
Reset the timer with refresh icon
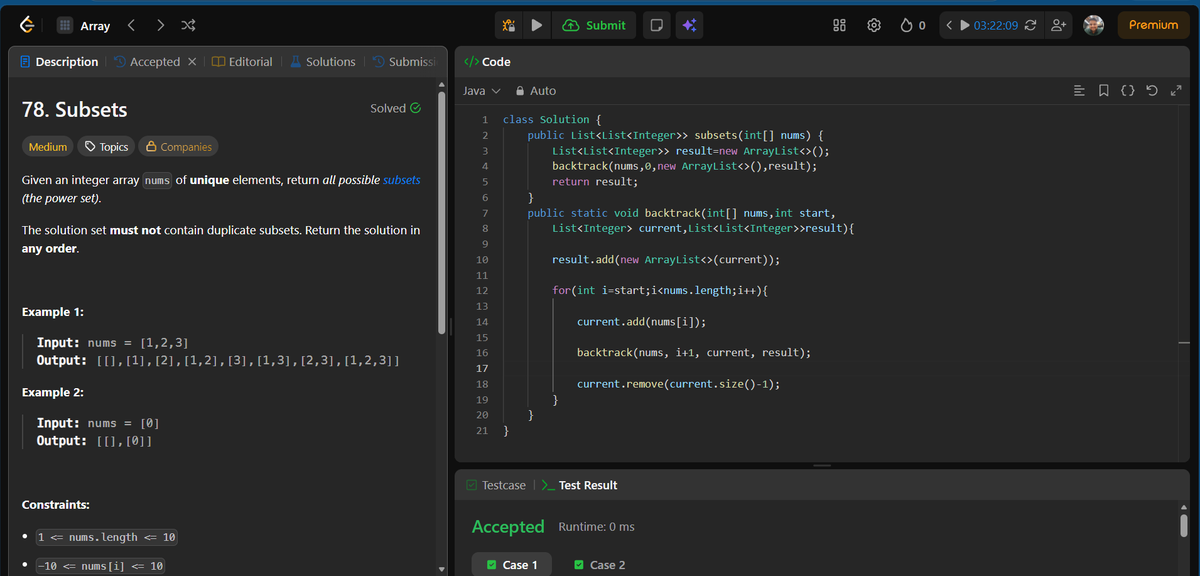click(1030, 25)
